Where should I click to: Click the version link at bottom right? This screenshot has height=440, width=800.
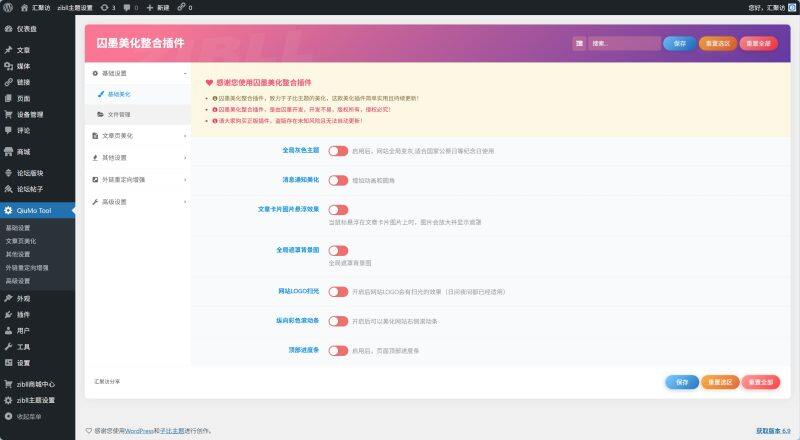(x=773, y=431)
